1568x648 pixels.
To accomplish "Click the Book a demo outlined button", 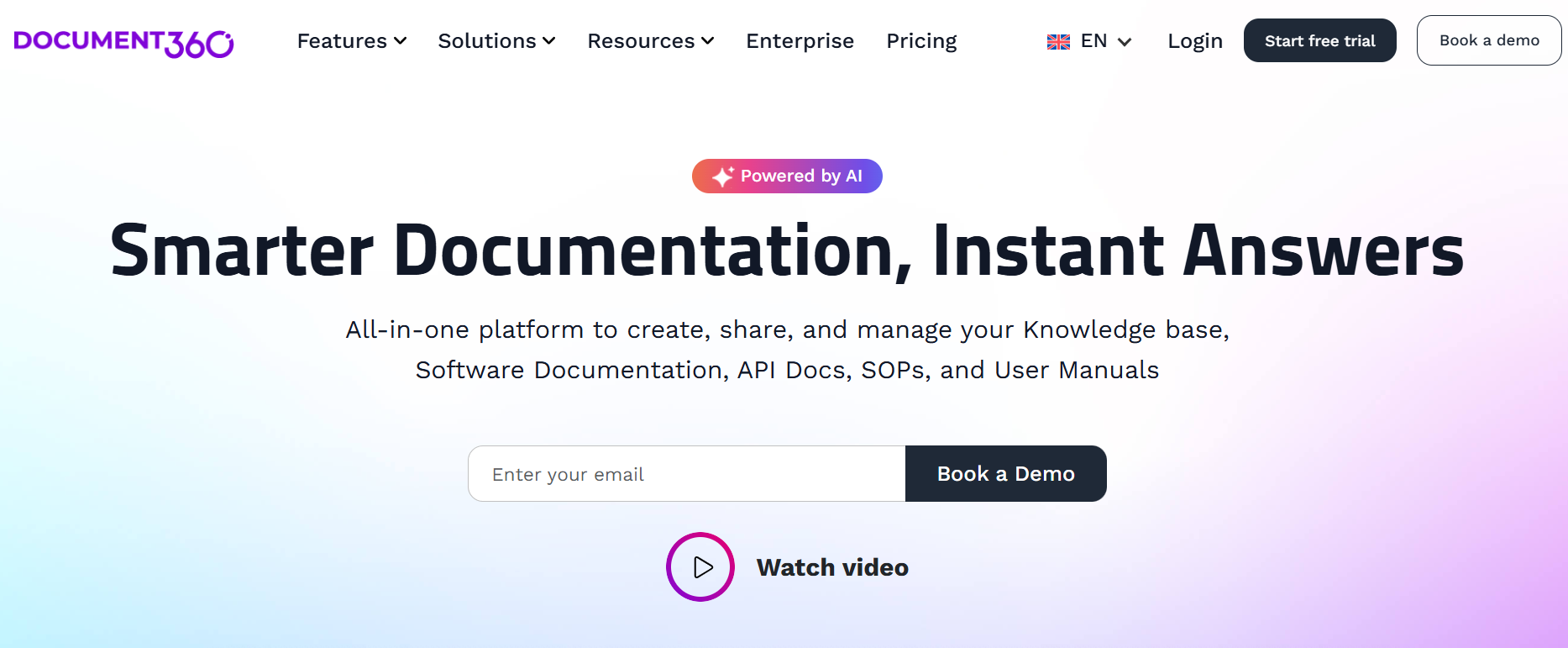I will pos(1489,40).
